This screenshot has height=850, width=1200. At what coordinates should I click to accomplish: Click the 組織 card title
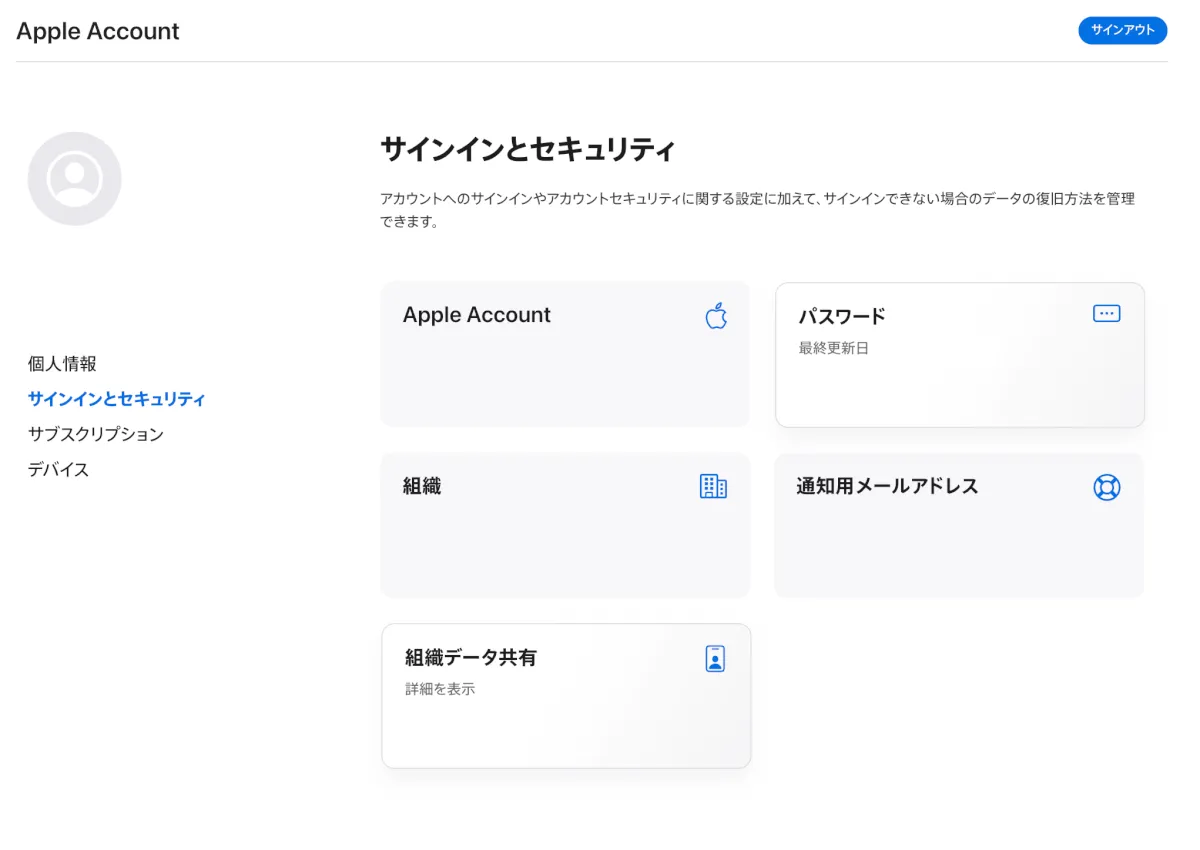click(x=422, y=486)
